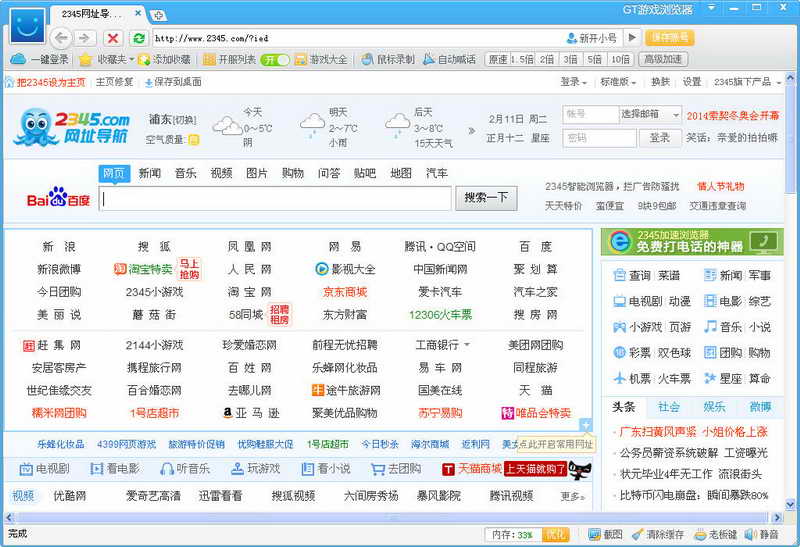Stop page loading with red X

pyautogui.click(x=113, y=38)
